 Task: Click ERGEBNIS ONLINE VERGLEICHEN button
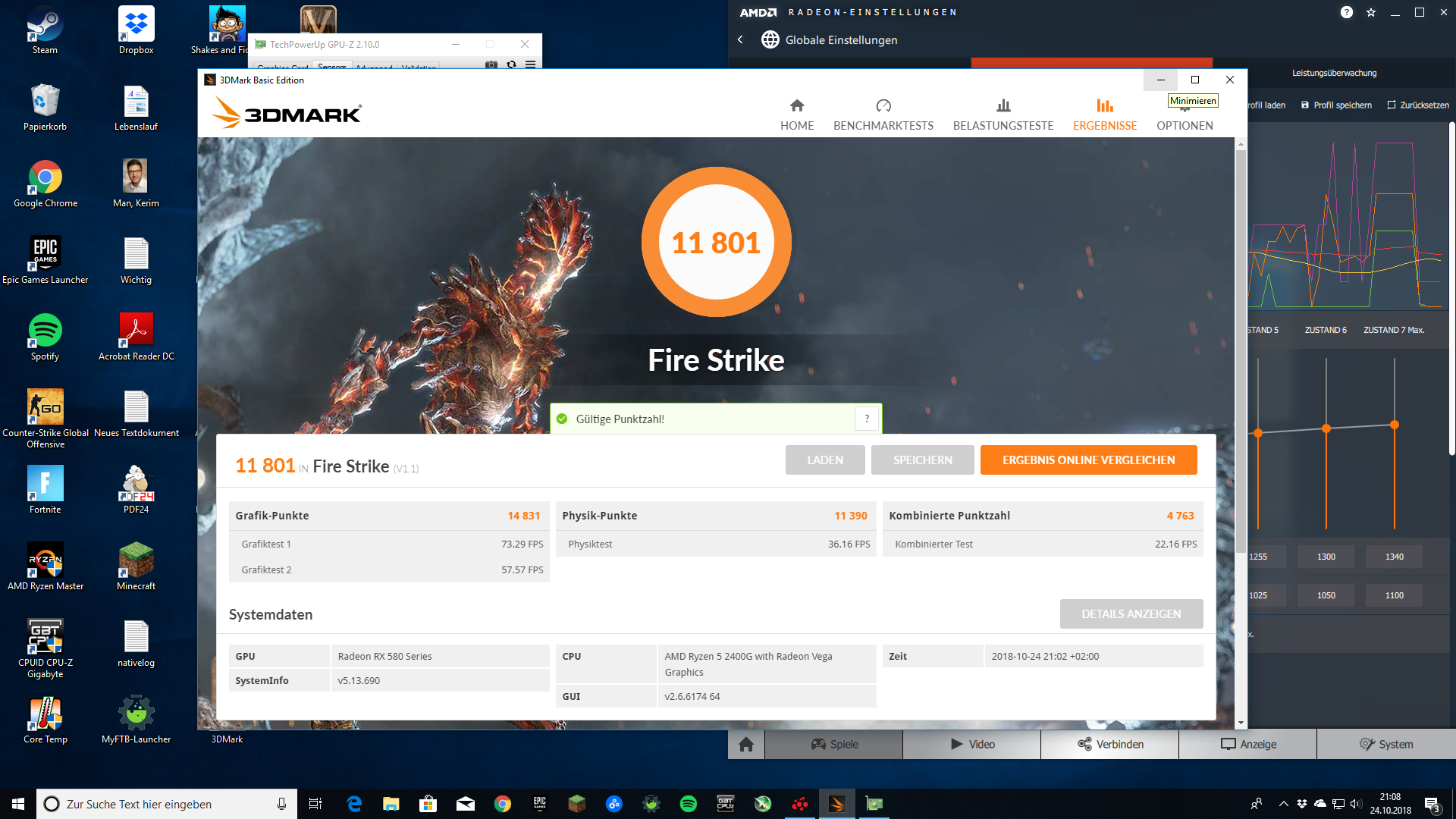[1088, 460]
